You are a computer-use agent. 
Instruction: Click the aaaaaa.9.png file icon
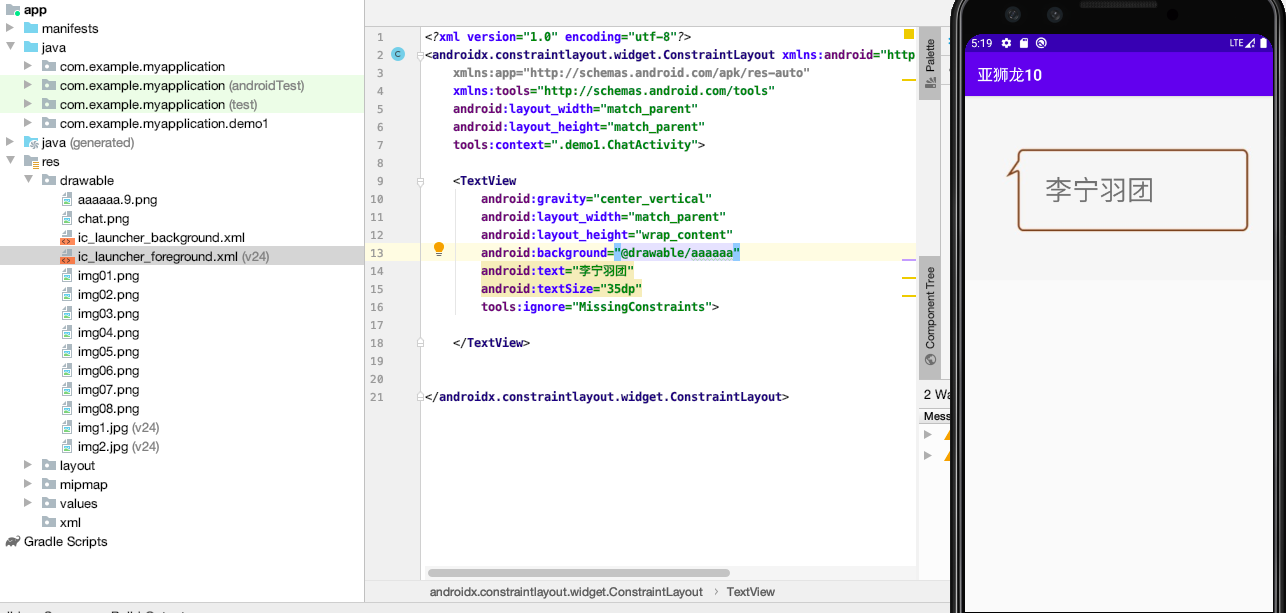click(67, 200)
